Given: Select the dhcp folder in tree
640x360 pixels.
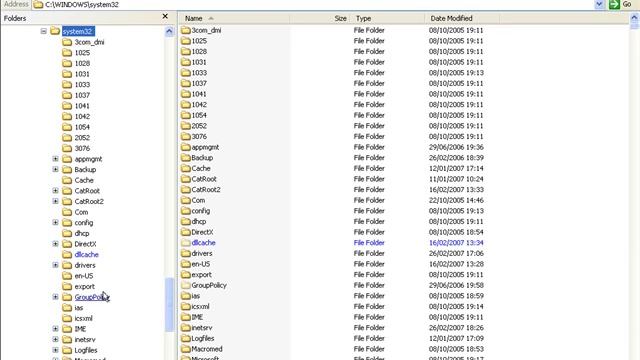Looking at the screenshot, I should tap(82, 233).
